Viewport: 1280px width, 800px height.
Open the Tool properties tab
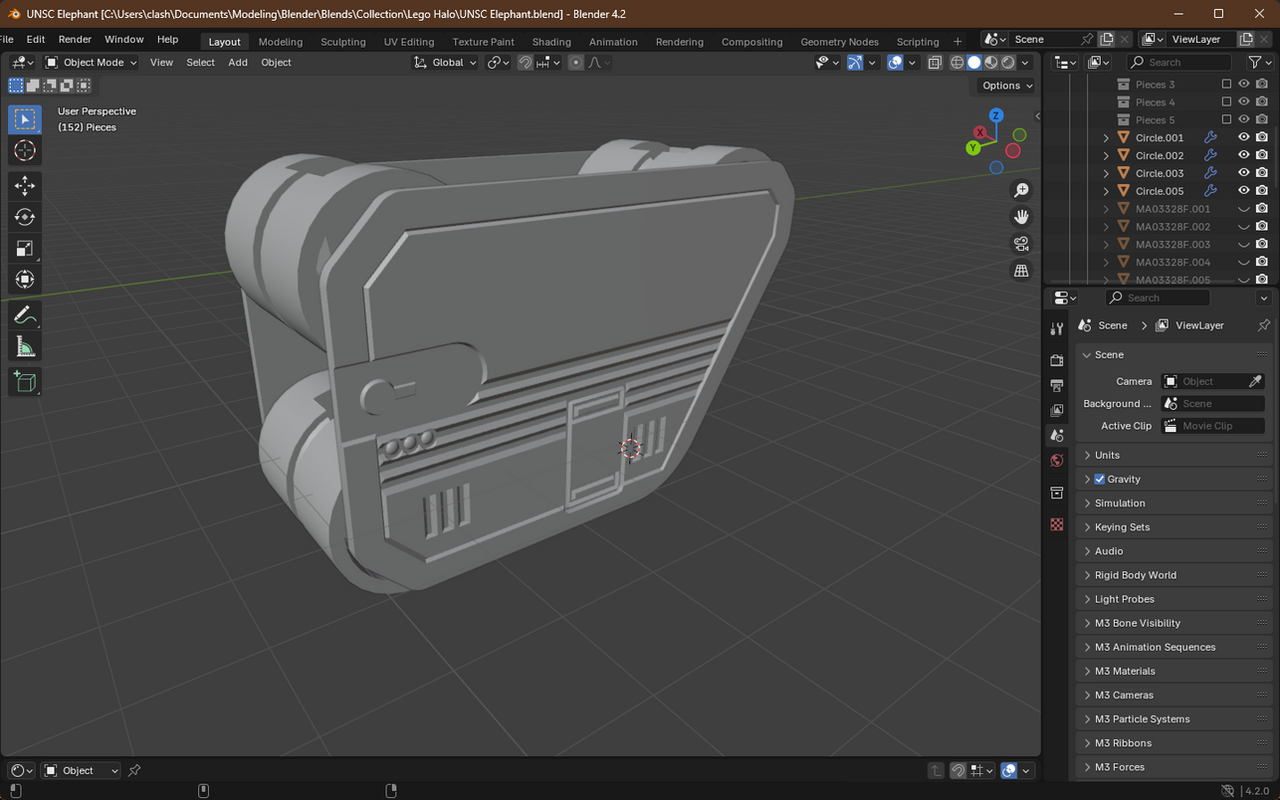(1057, 329)
